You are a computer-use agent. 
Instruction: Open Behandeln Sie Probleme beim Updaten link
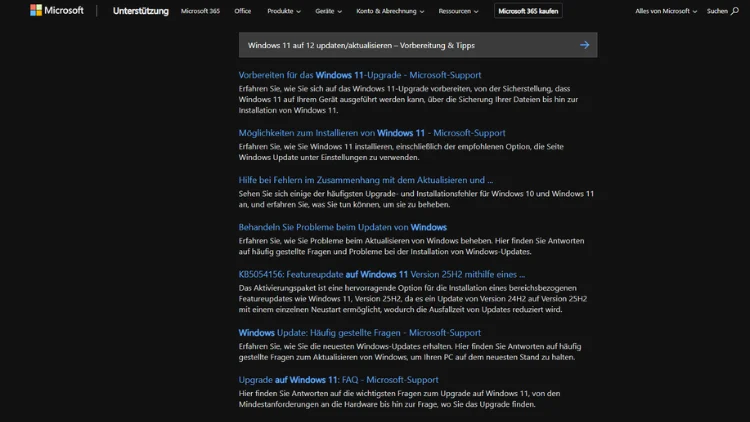click(342, 227)
